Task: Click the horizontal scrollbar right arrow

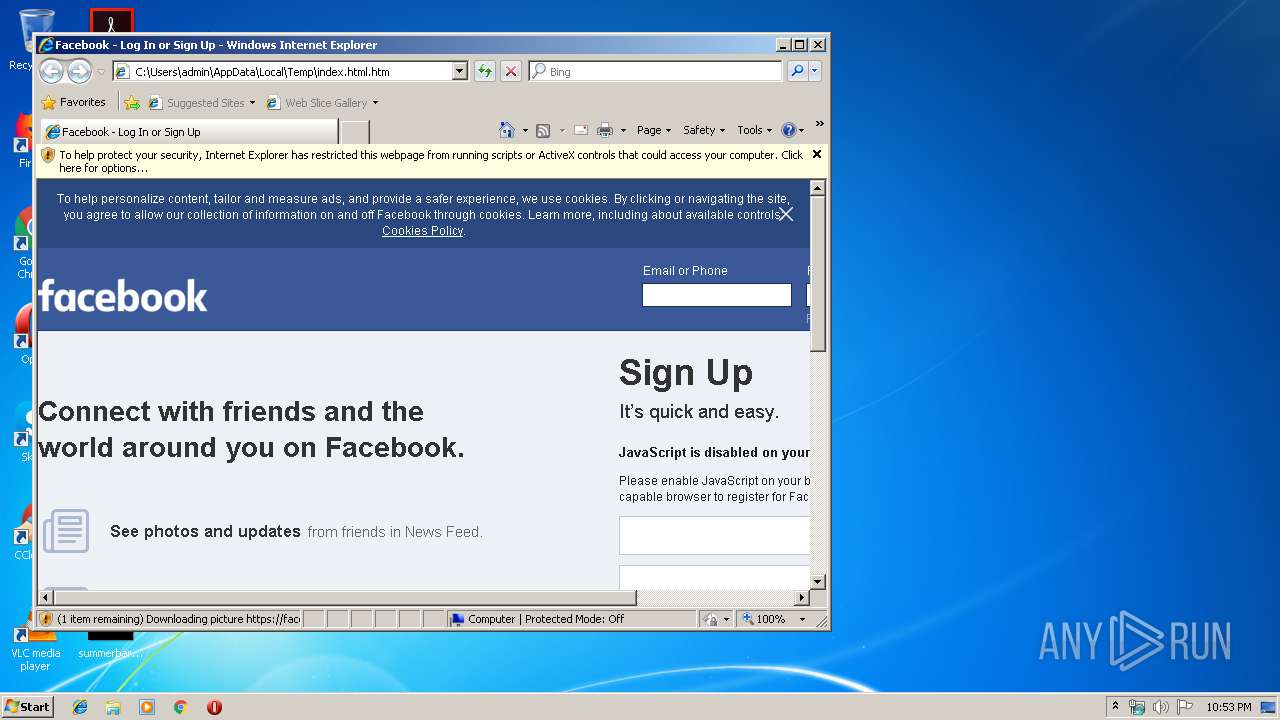Action: [801, 598]
